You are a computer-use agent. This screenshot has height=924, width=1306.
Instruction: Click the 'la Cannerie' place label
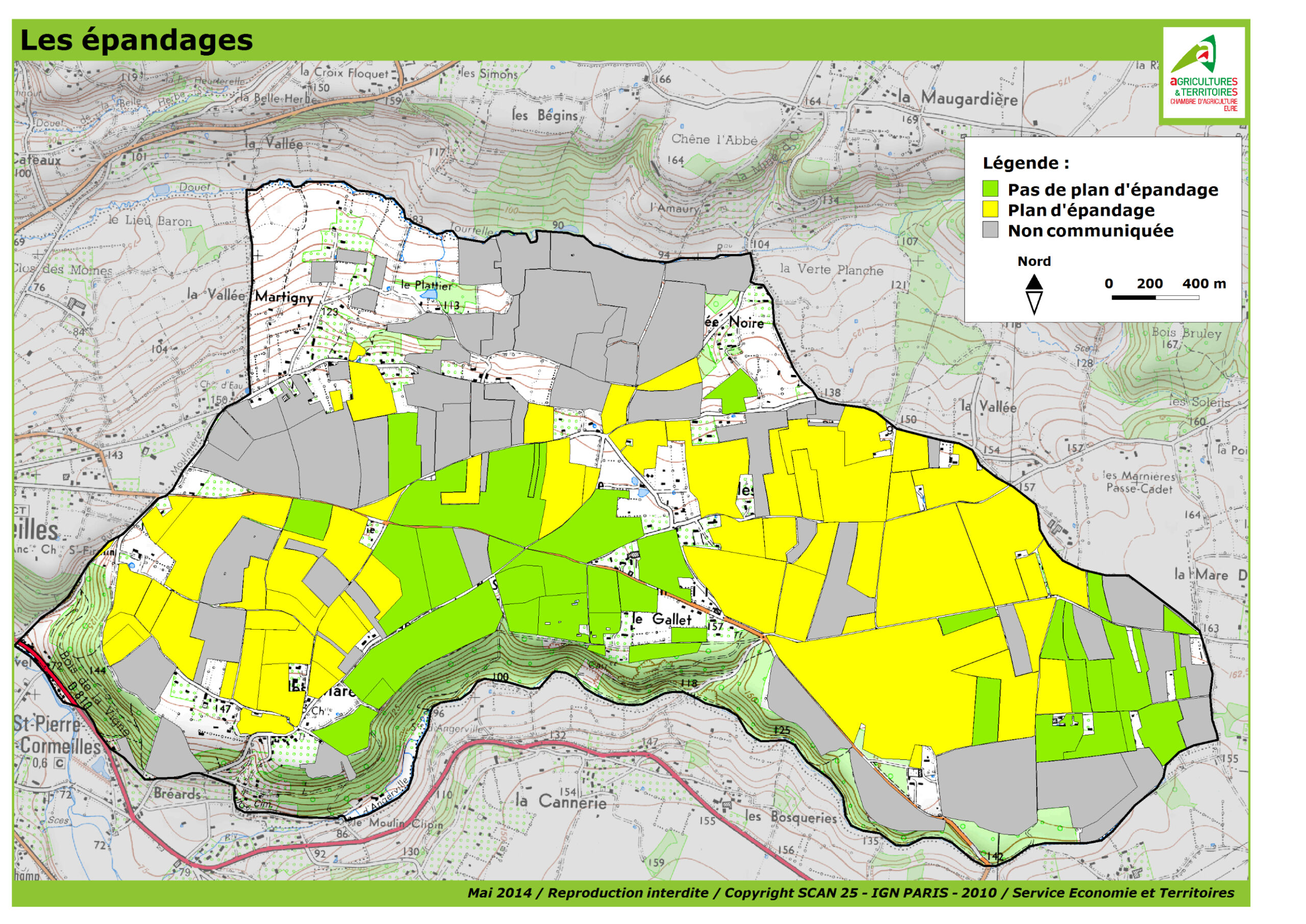click(561, 802)
